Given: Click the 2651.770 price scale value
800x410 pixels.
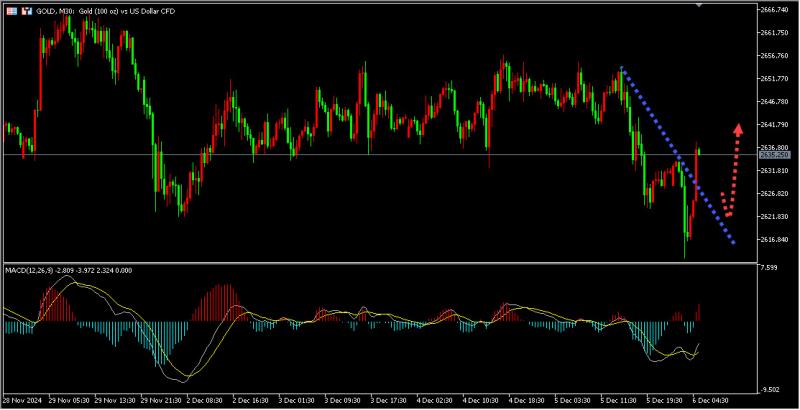Looking at the screenshot, I should [774, 79].
